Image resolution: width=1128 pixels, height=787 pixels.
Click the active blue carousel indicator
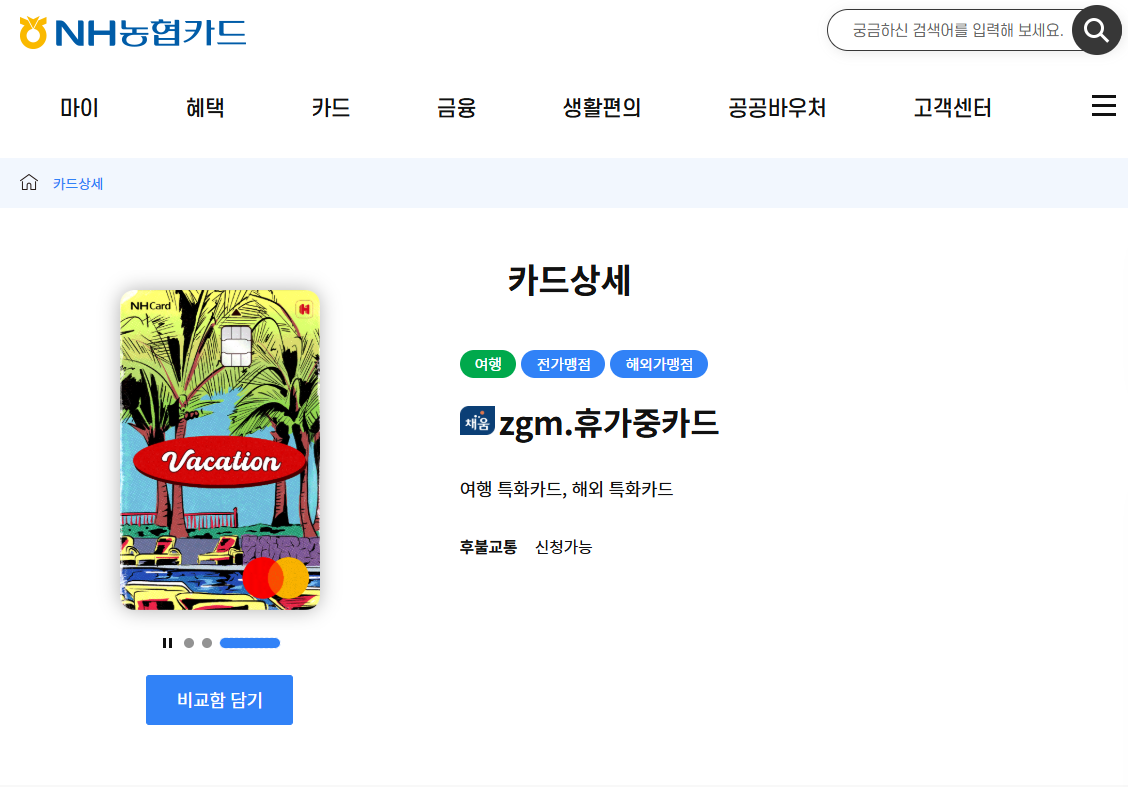pyautogui.click(x=249, y=643)
